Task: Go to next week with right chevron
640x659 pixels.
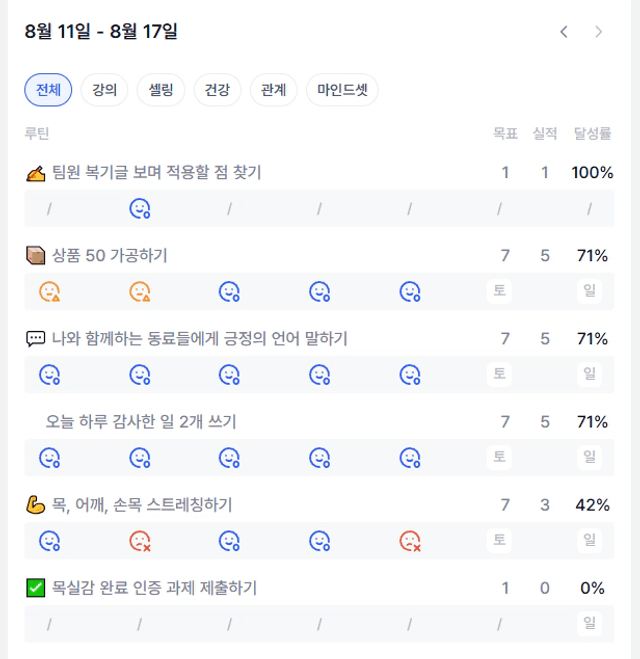Action: (x=598, y=32)
